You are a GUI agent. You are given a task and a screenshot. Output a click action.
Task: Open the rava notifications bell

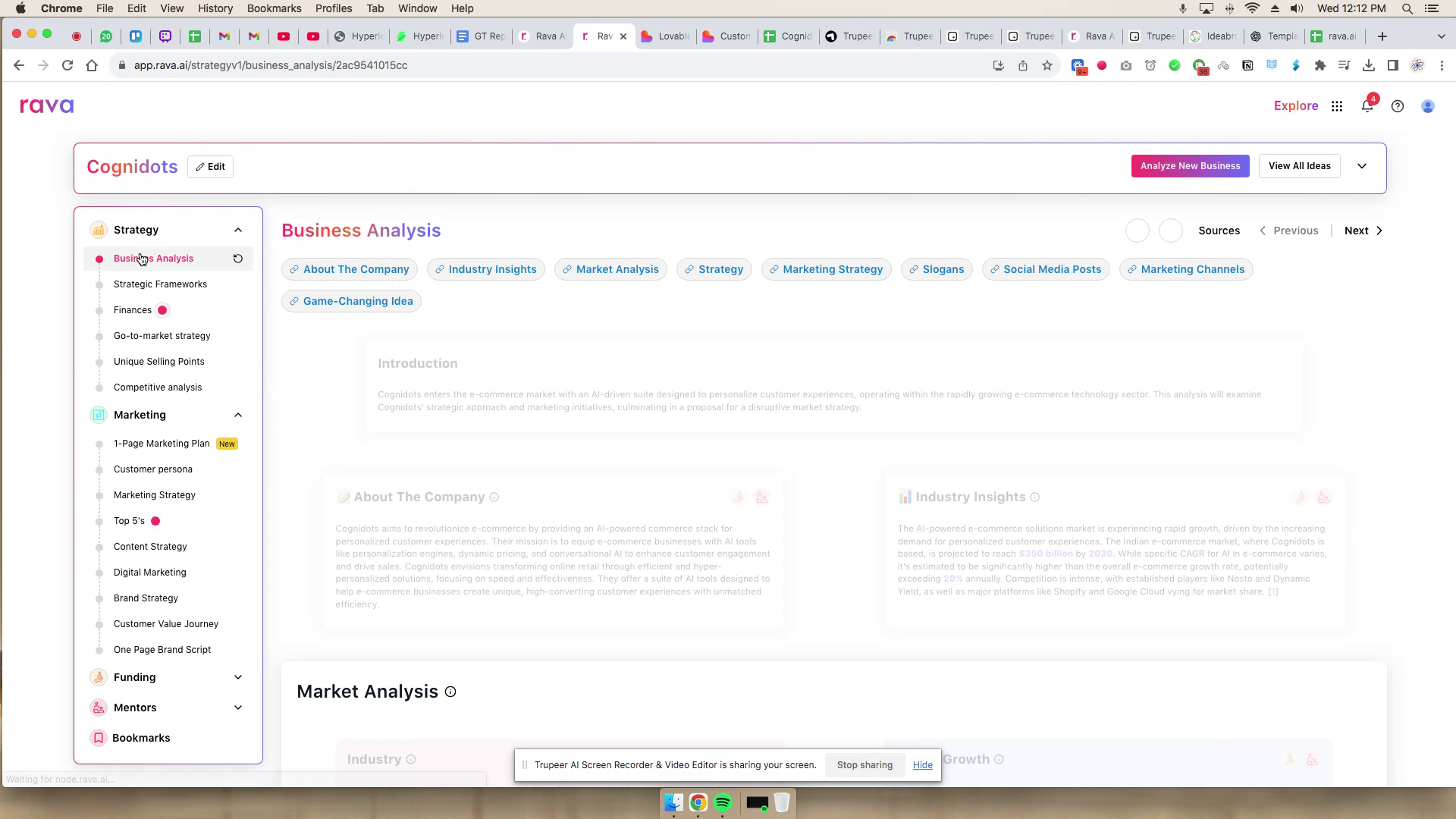pyautogui.click(x=1368, y=106)
